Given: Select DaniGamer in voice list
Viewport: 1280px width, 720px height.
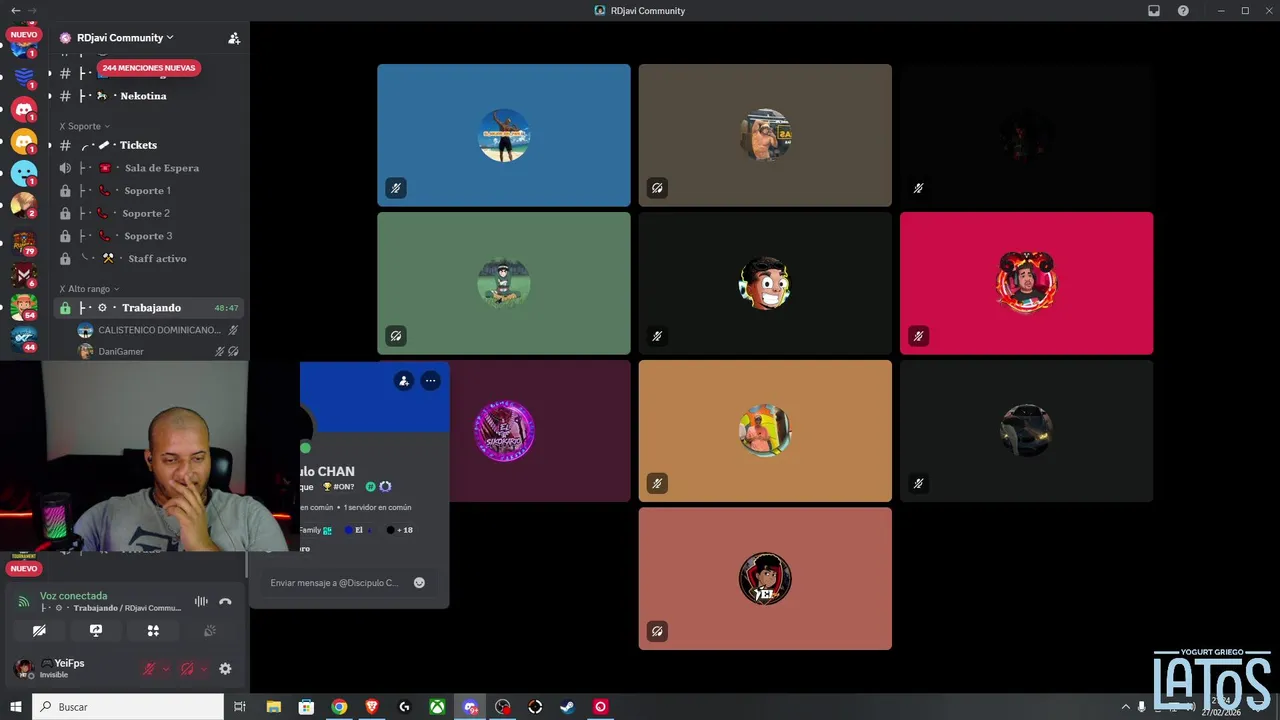Looking at the screenshot, I should (159, 352).
